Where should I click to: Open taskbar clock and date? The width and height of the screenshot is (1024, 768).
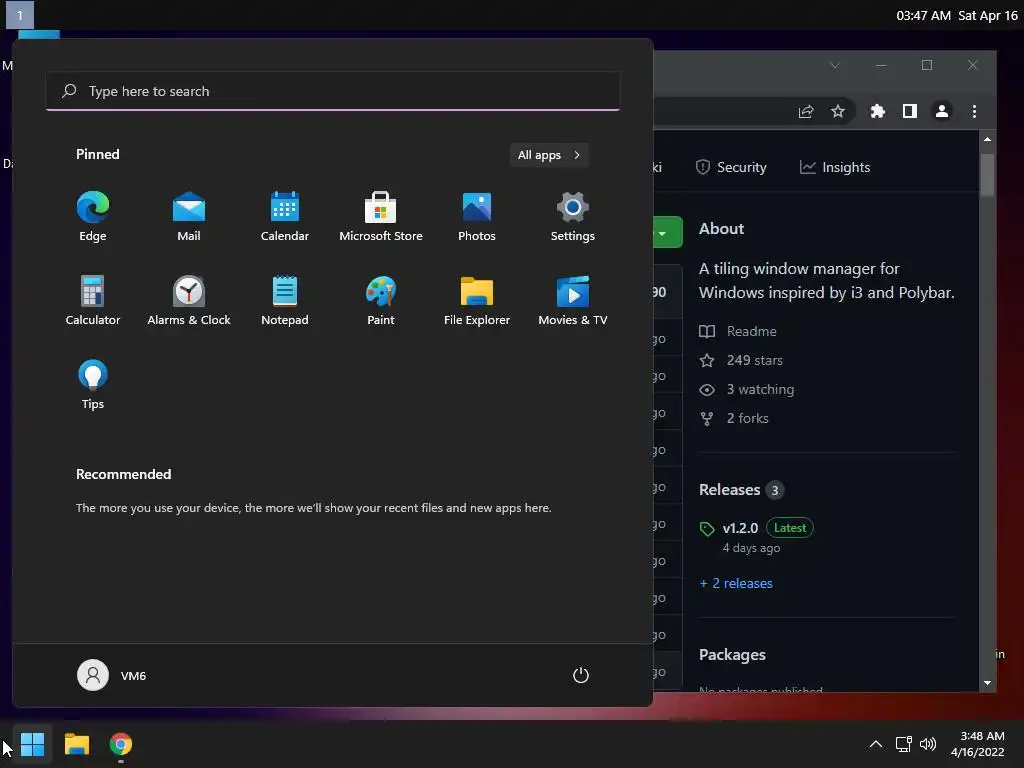(978, 744)
